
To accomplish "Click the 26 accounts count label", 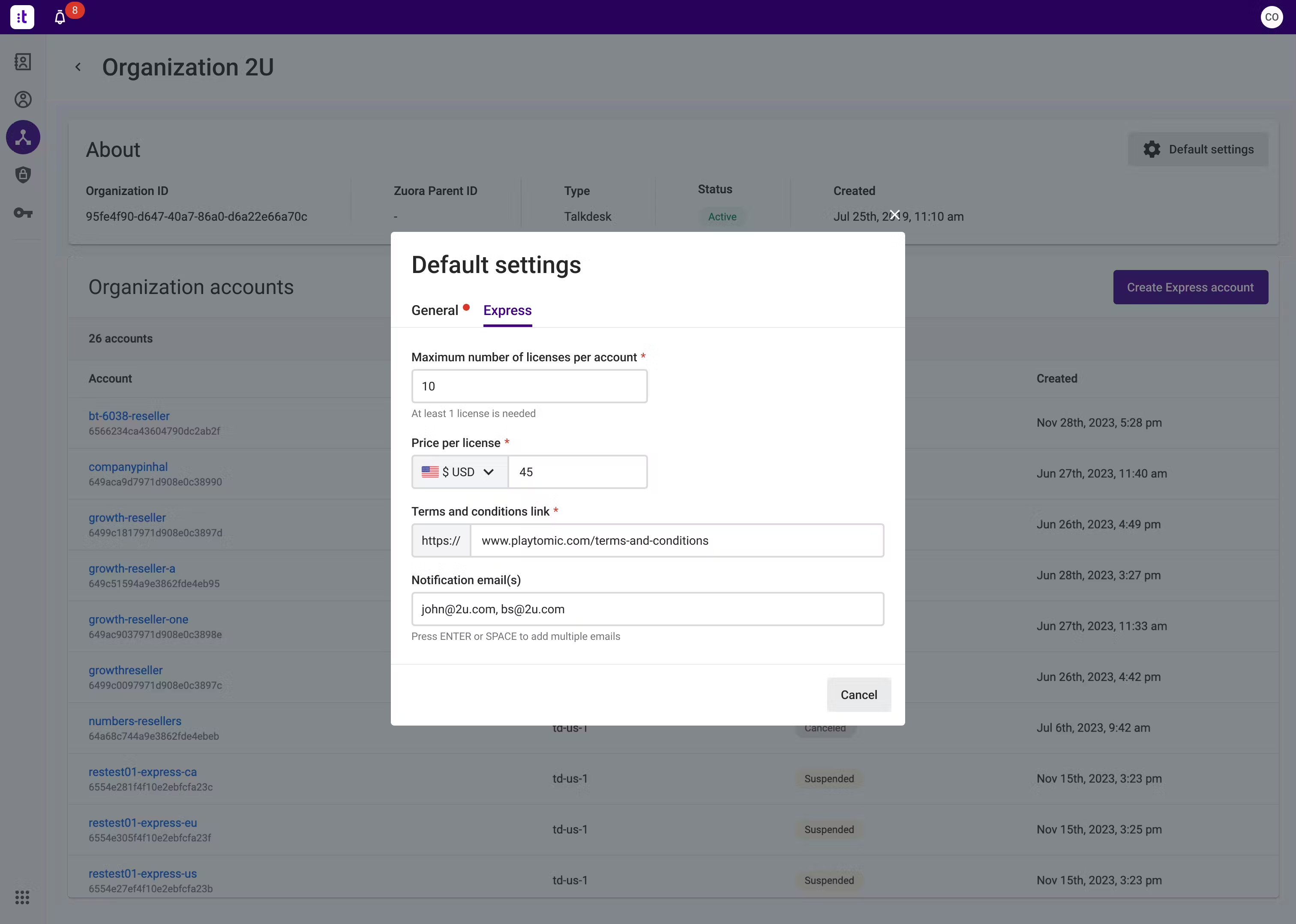I will click(120, 339).
